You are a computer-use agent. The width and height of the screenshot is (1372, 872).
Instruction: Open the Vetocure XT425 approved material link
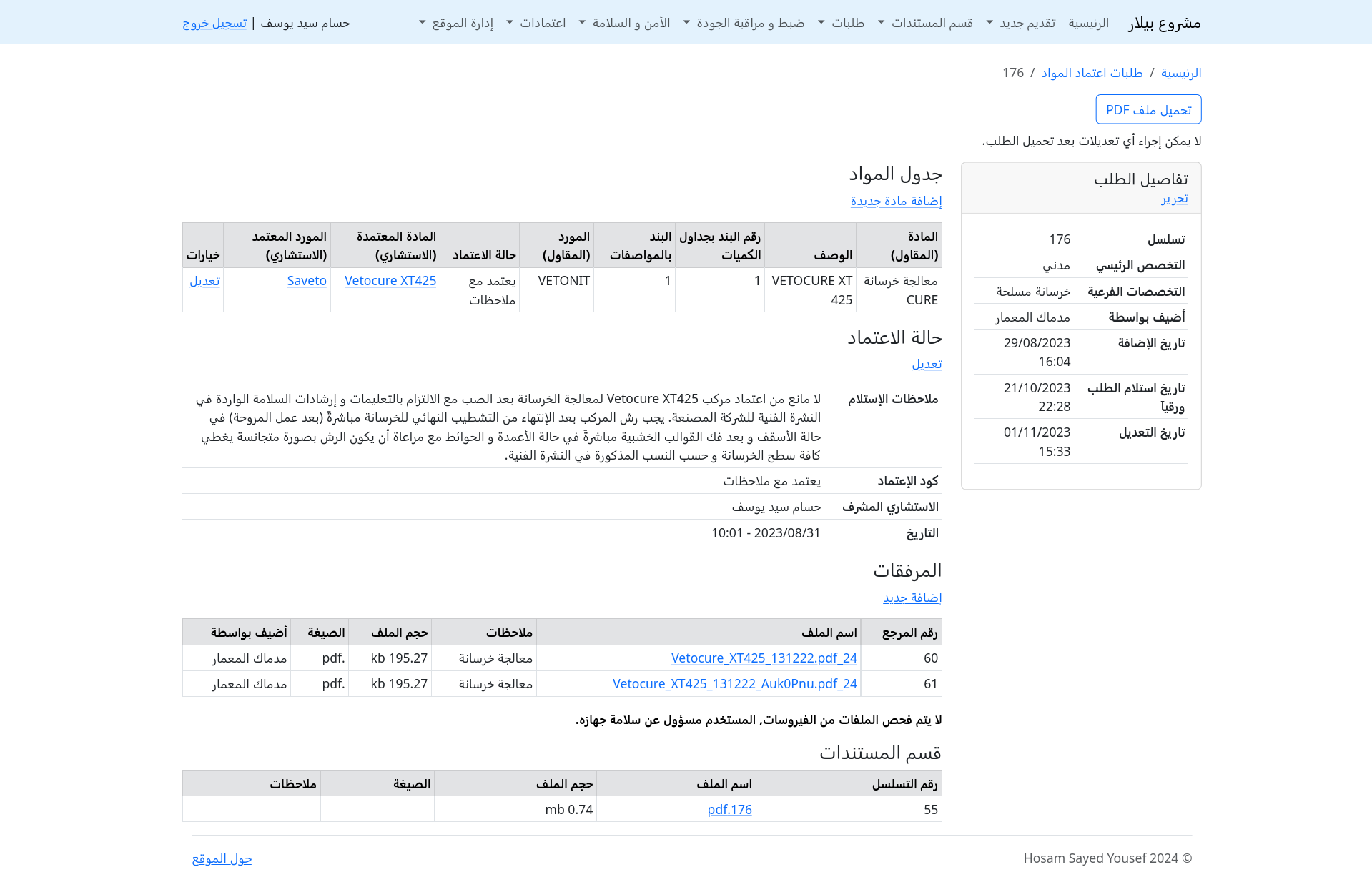coord(390,281)
